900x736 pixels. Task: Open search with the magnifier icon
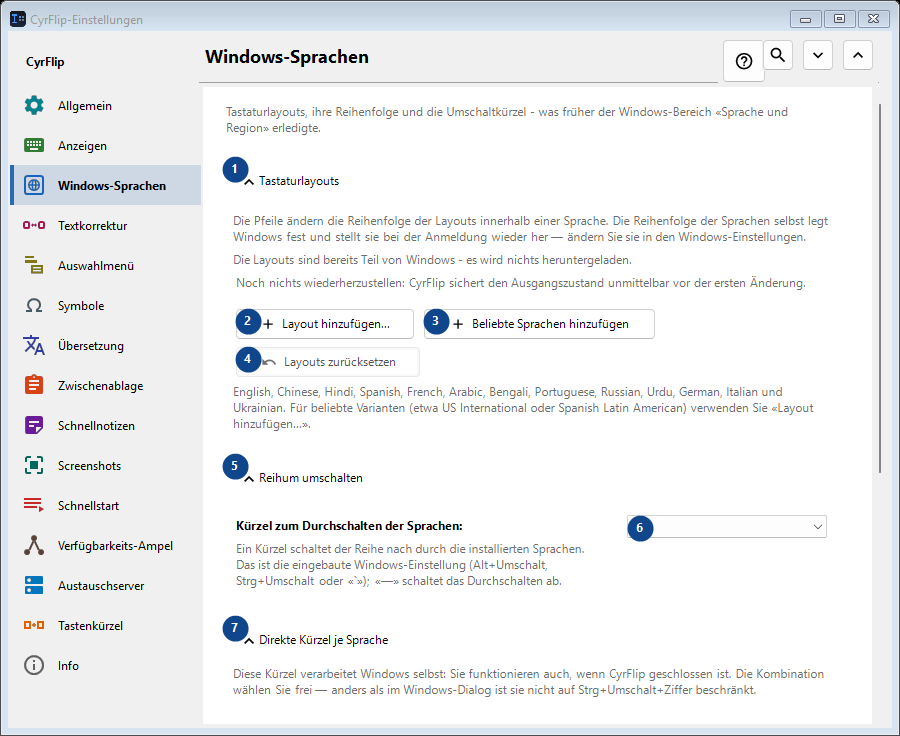click(x=778, y=55)
